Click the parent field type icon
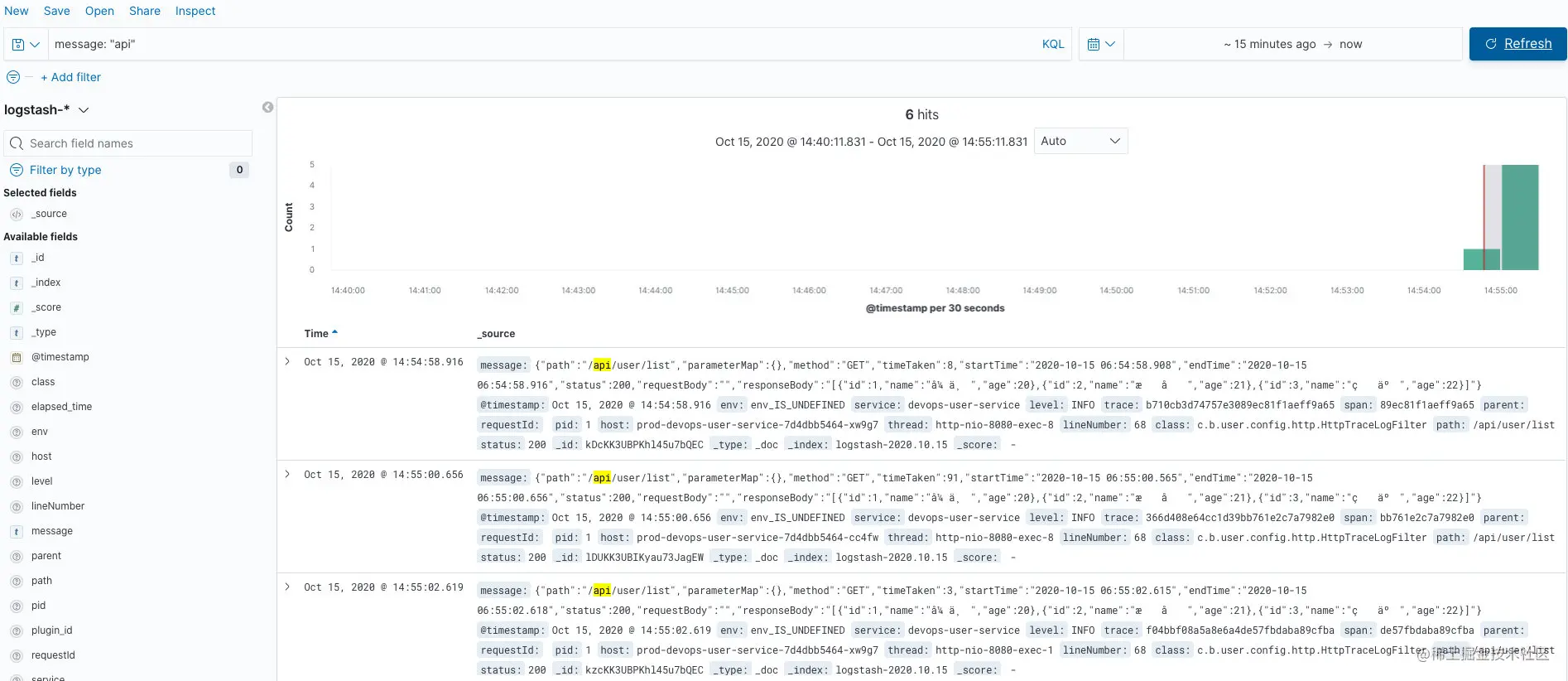Viewport: 1568px width, 681px height. (17, 556)
